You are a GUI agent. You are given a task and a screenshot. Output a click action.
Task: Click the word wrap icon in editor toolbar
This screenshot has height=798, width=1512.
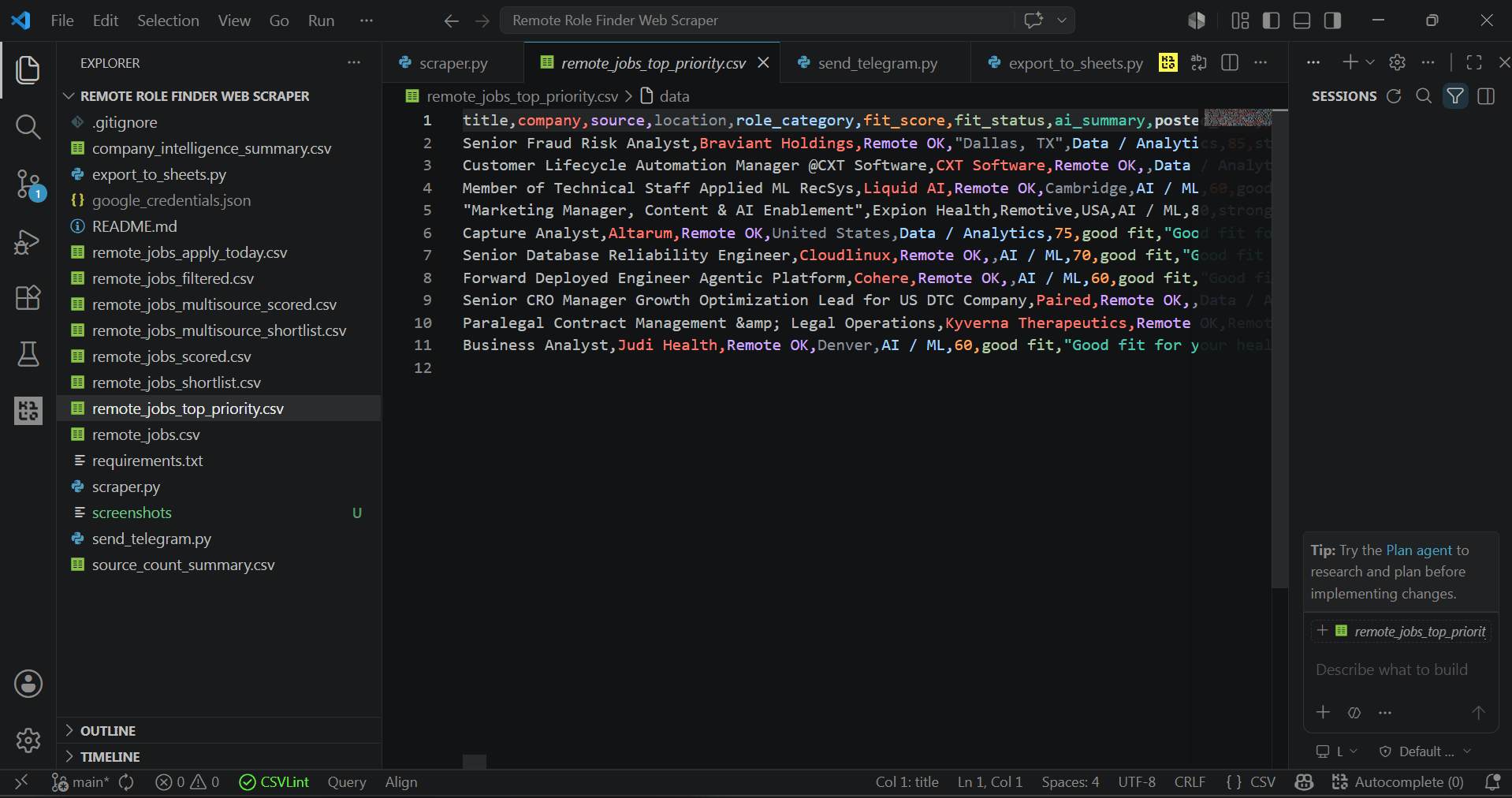tap(1199, 63)
